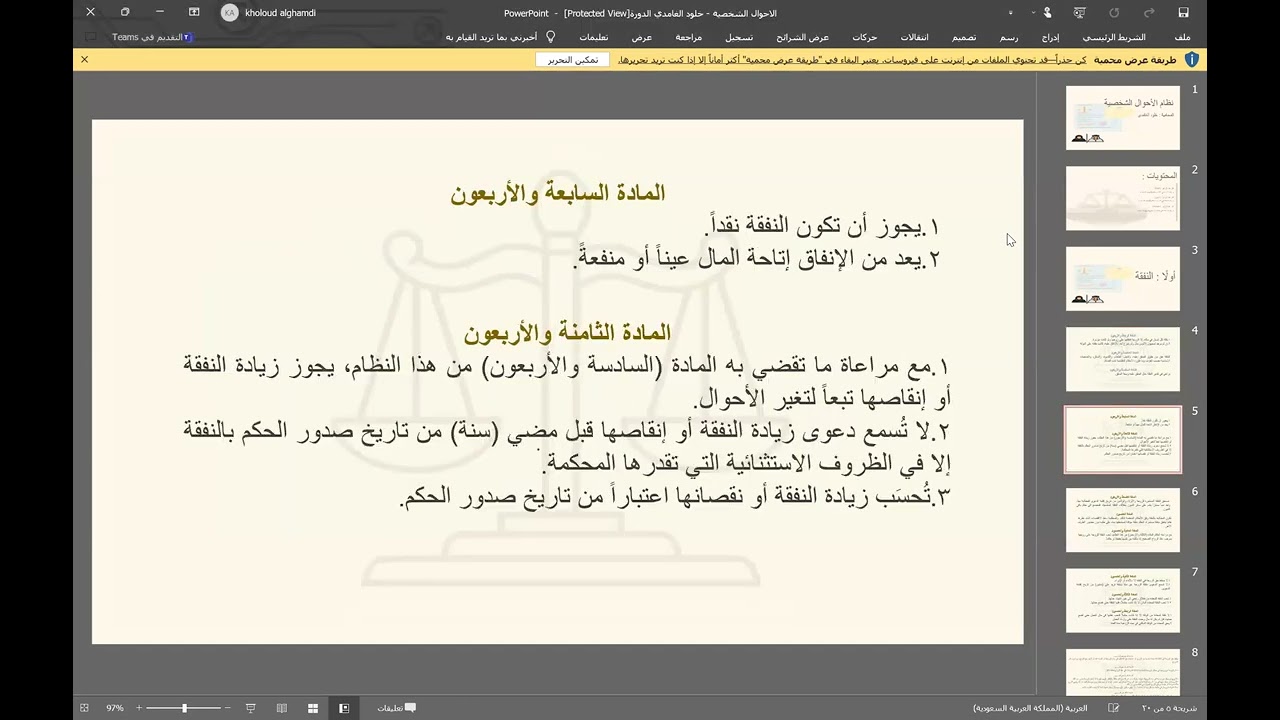This screenshot has height=720, width=1280.
Task: Open رسم (Draw) tab
Action: click(x=1009, y=37)
